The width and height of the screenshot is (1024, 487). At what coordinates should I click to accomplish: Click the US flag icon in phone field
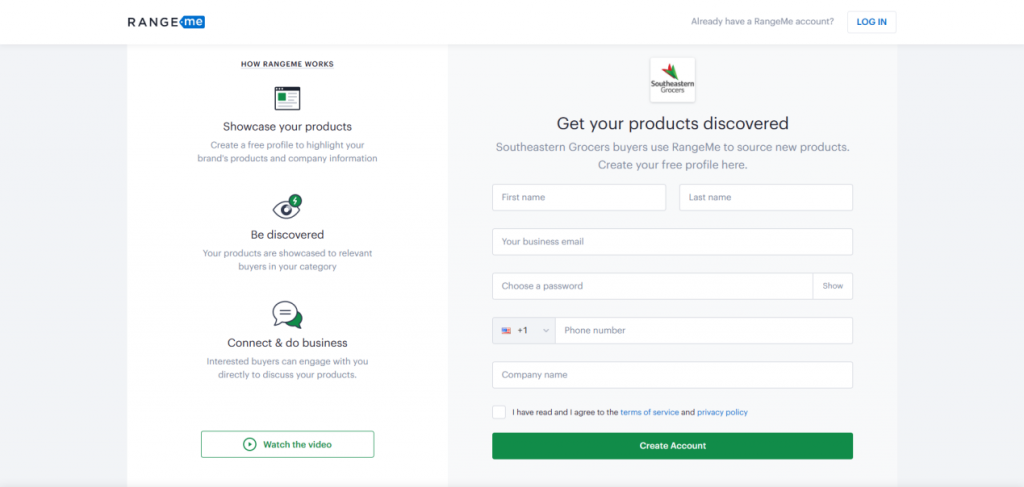(506, 331)
